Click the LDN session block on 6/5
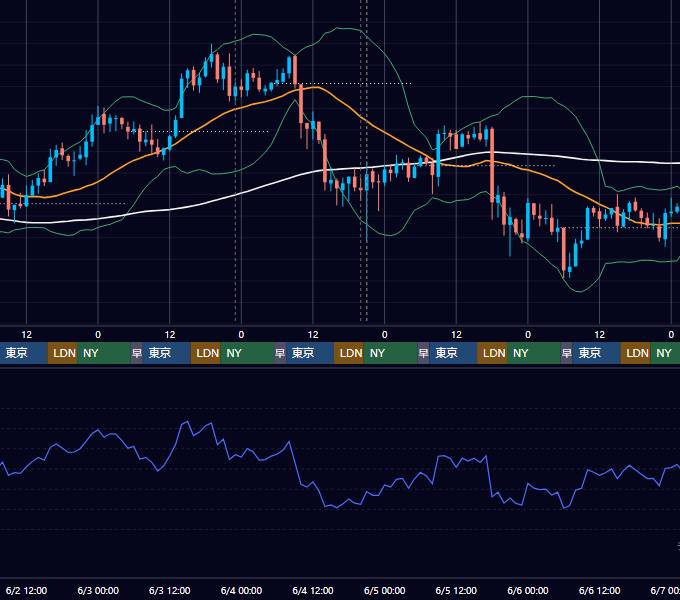The image size is (680, 600). [x=492, y=353]
